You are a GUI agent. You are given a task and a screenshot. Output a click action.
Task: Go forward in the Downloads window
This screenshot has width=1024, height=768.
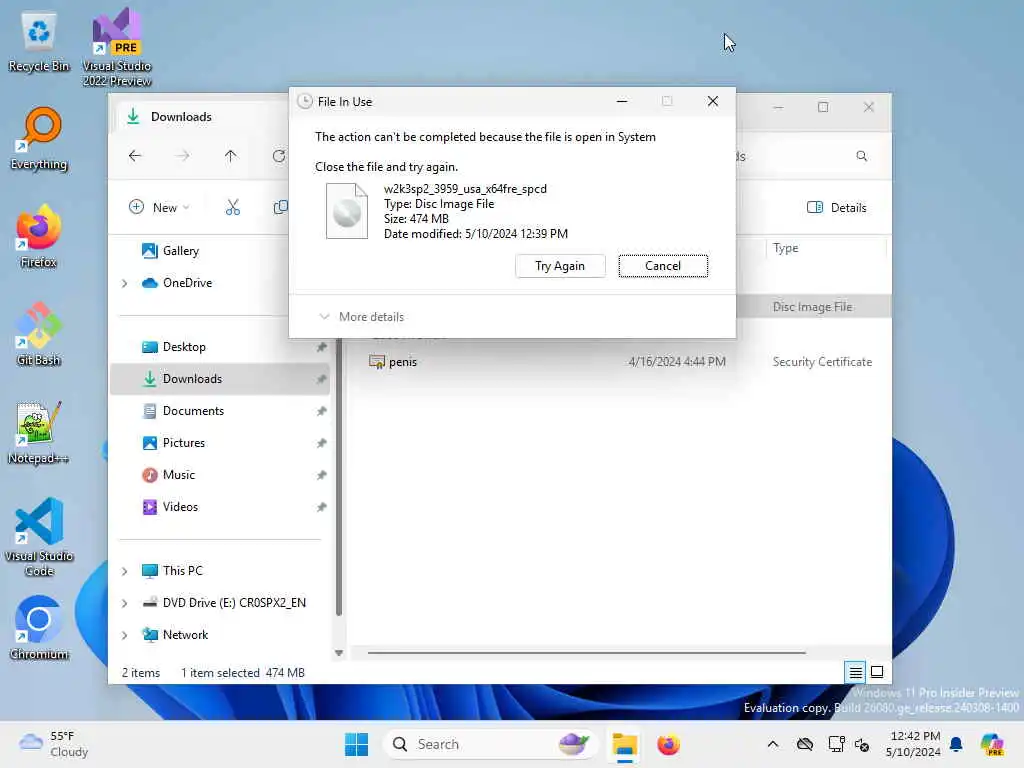pyautogui.click(x=183, y=156)
